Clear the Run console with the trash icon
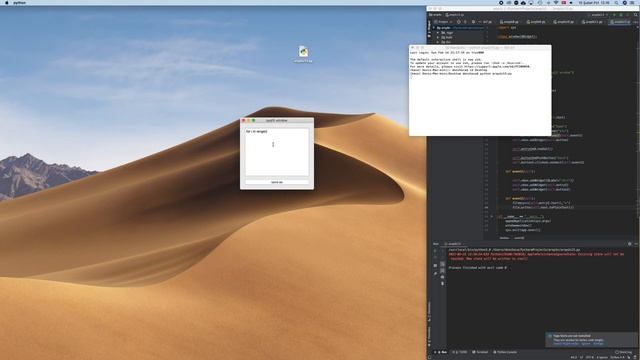The image size is (640, 360). tap(442, 284)
